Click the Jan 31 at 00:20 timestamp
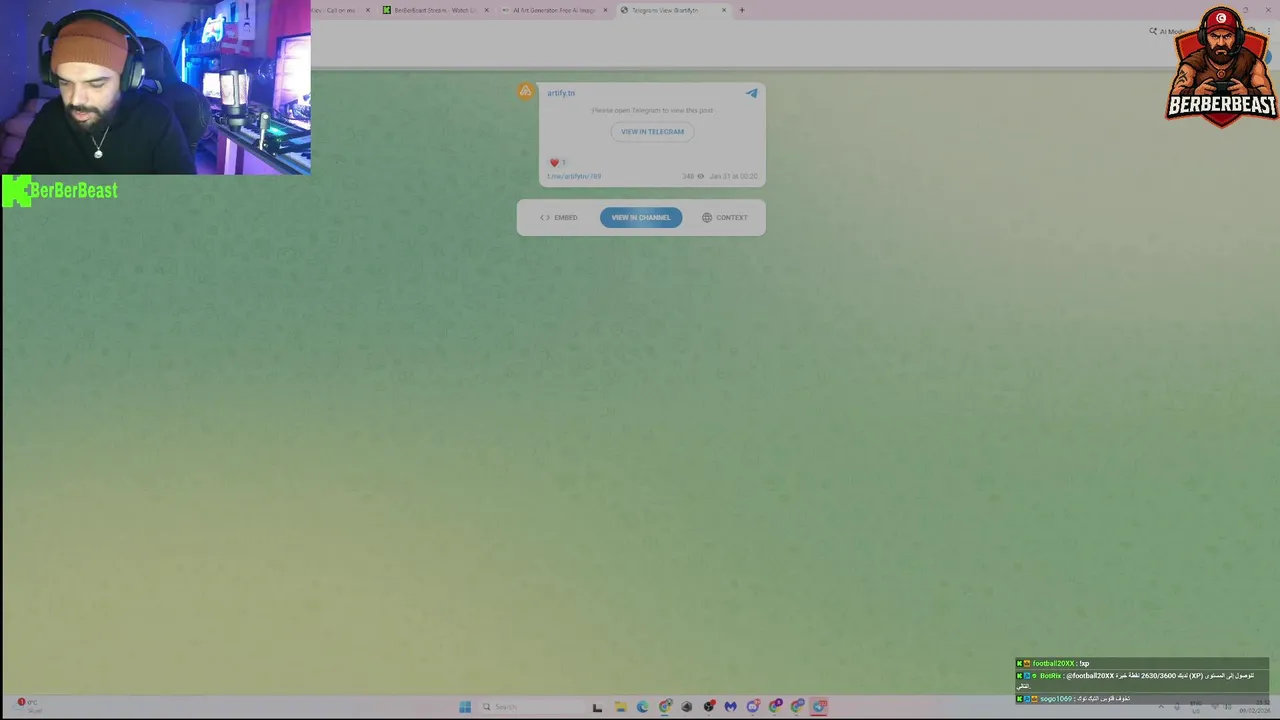The width and height of the screenshot is (1280, 720). tap(733, 176)
